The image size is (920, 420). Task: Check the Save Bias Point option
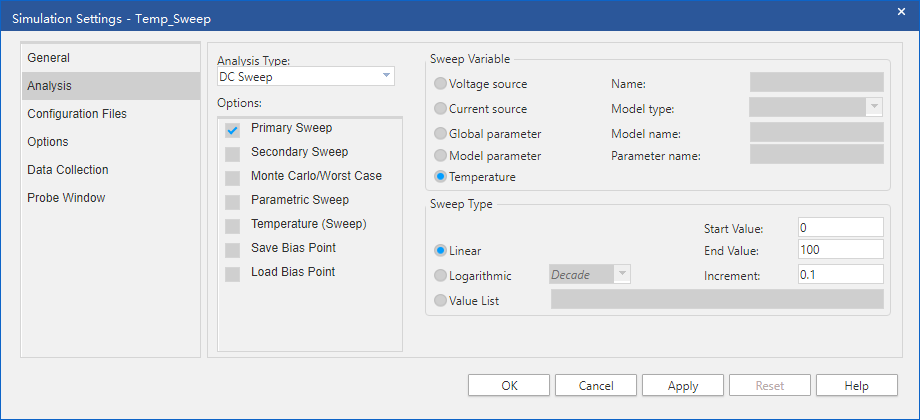tap(232, 249)
